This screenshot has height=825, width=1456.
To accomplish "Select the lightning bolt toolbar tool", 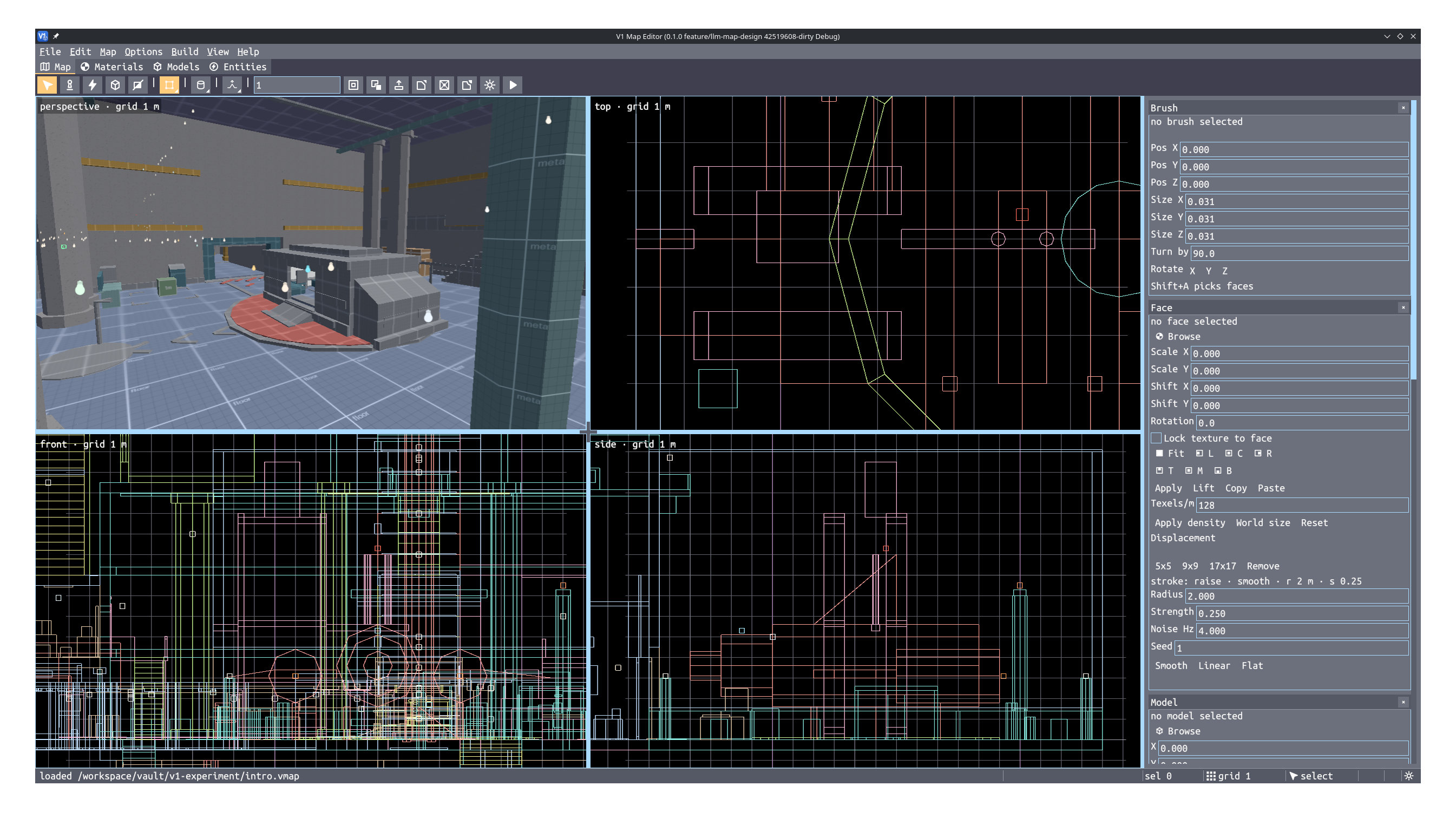I will (93, 85).
